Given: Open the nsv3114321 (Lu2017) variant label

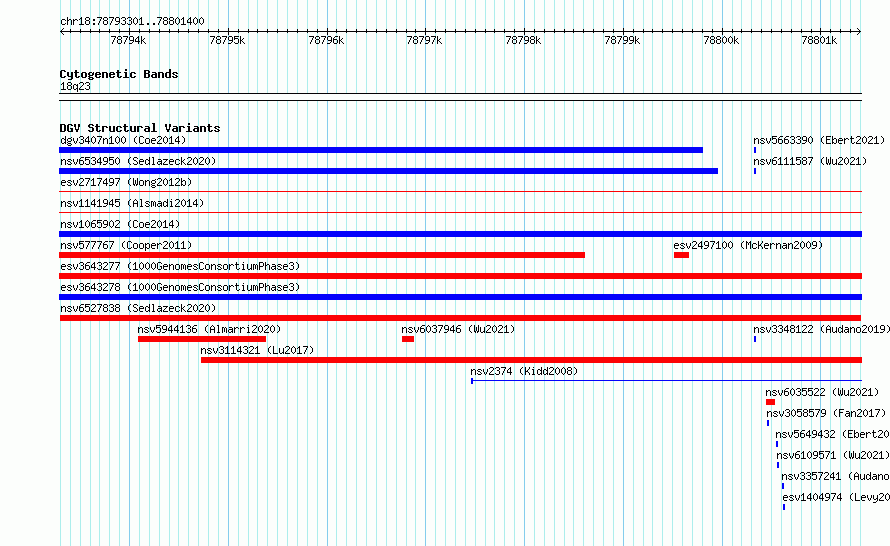Looking at the screenshot, I should pyautogui.click(x=257, y=350).
